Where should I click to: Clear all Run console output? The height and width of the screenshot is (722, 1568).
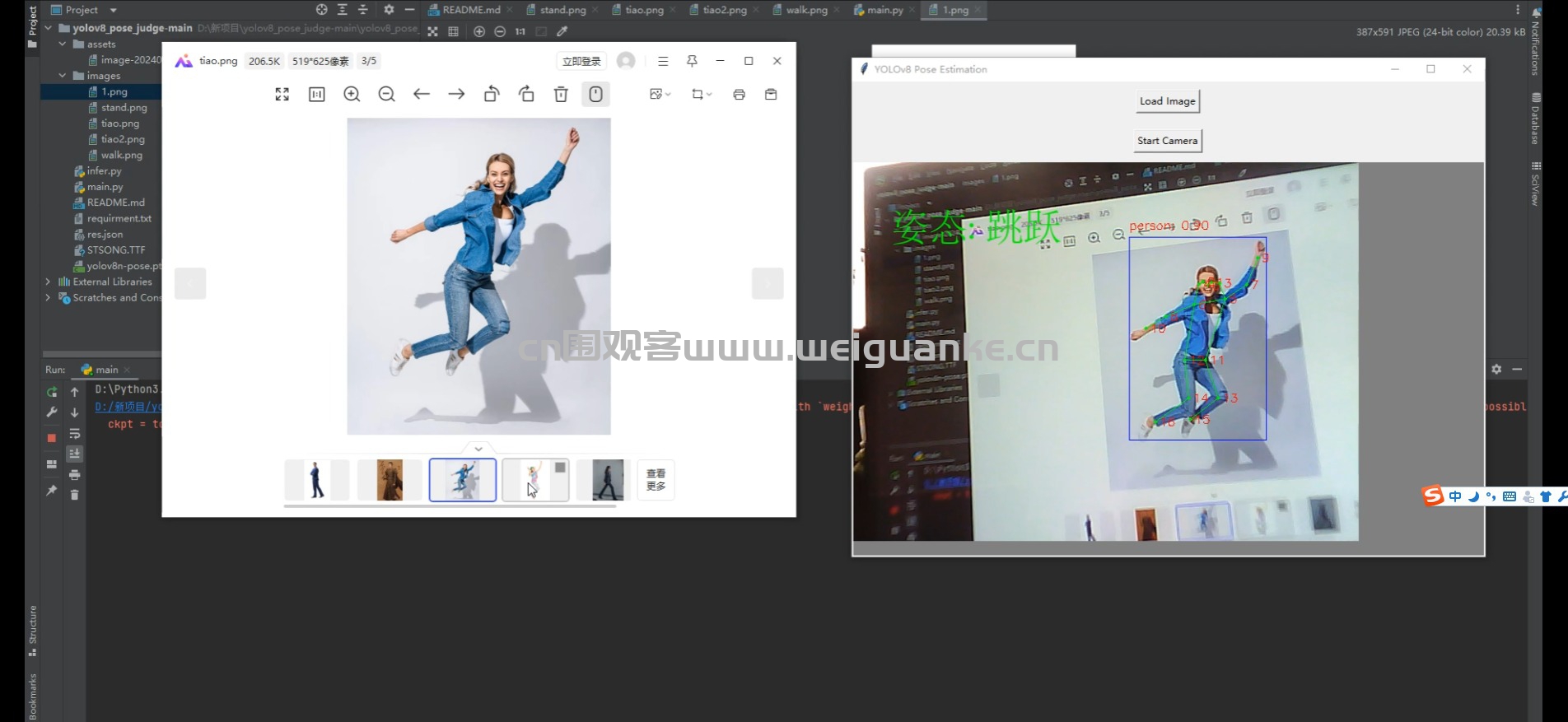(74, 495)
